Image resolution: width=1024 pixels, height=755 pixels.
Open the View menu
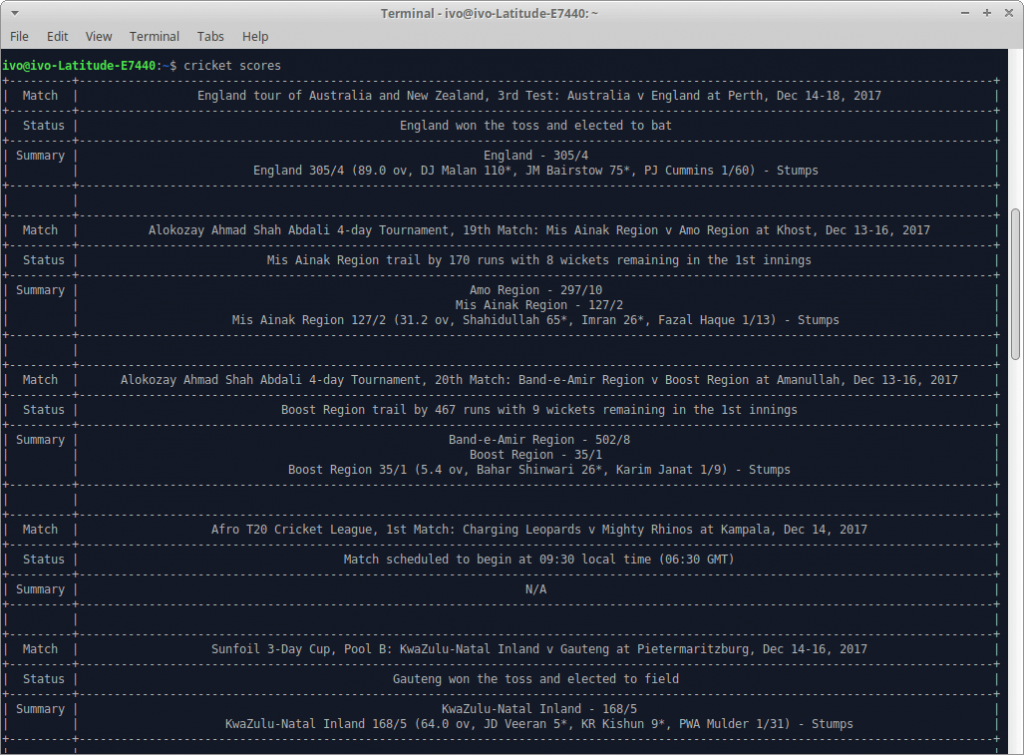tap(99, 36)
